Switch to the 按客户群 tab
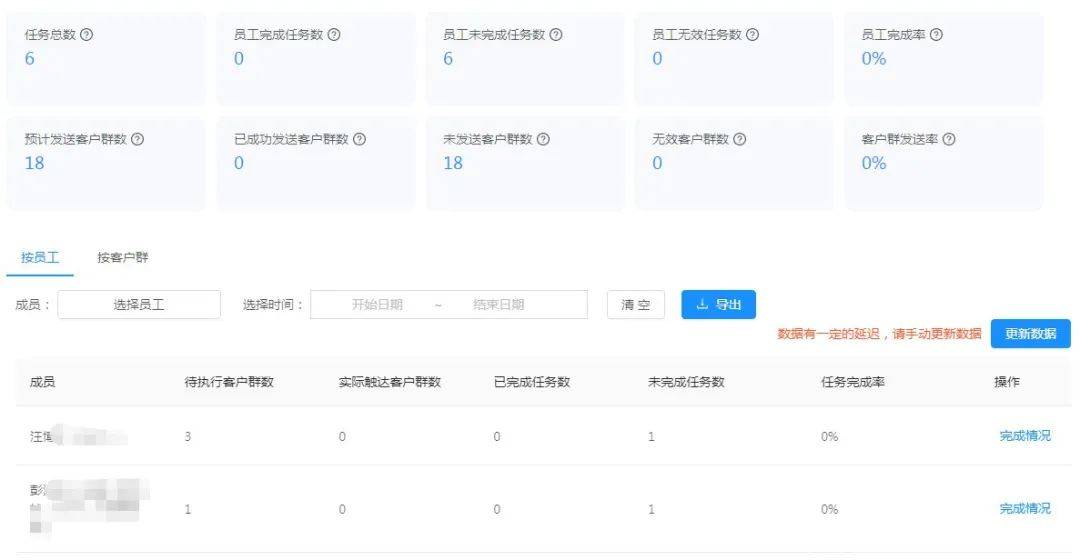Viewport: 1080px width, 560px height. click(x=123, y=258)
